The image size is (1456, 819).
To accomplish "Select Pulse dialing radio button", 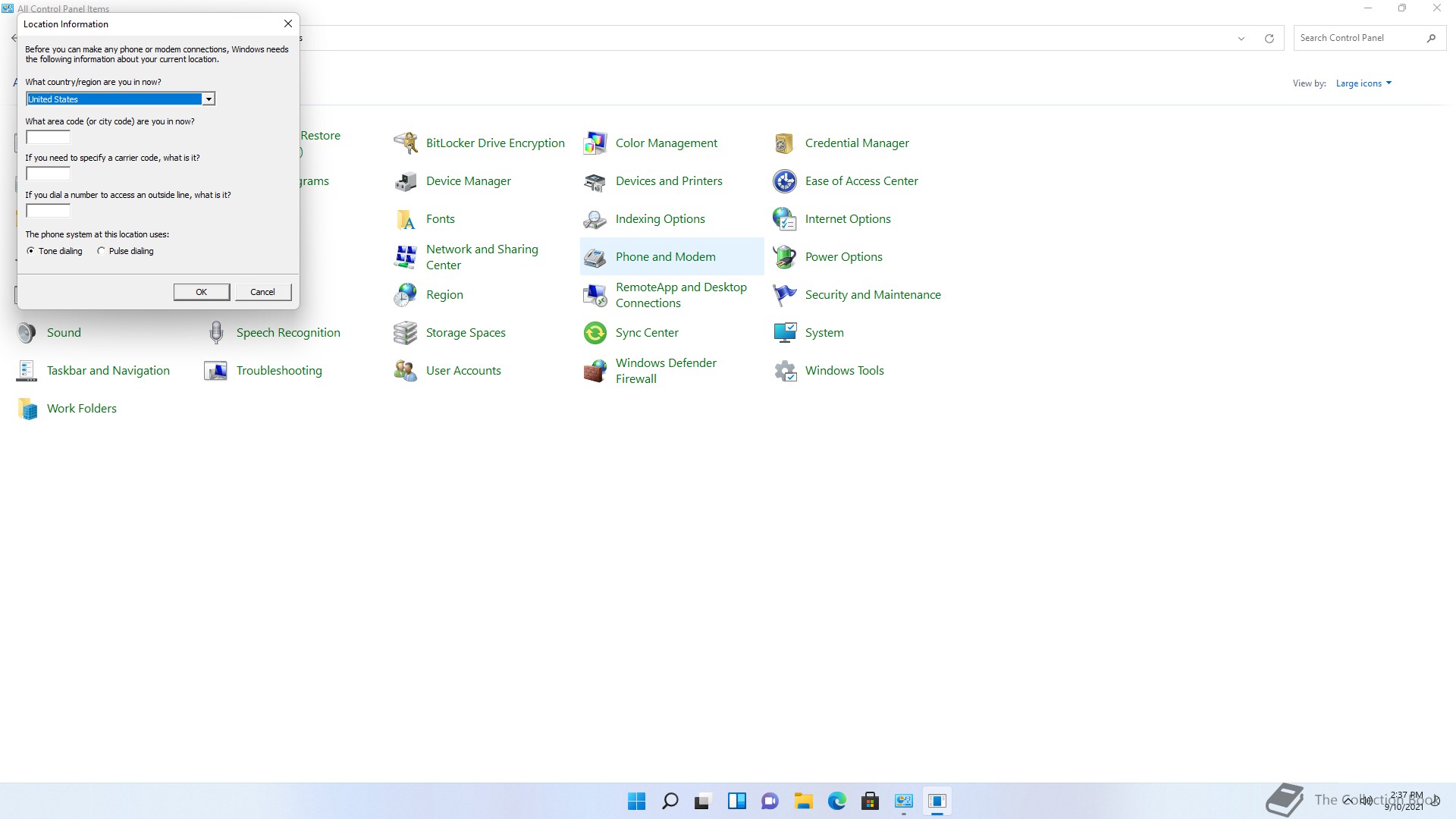I will 101,251.
